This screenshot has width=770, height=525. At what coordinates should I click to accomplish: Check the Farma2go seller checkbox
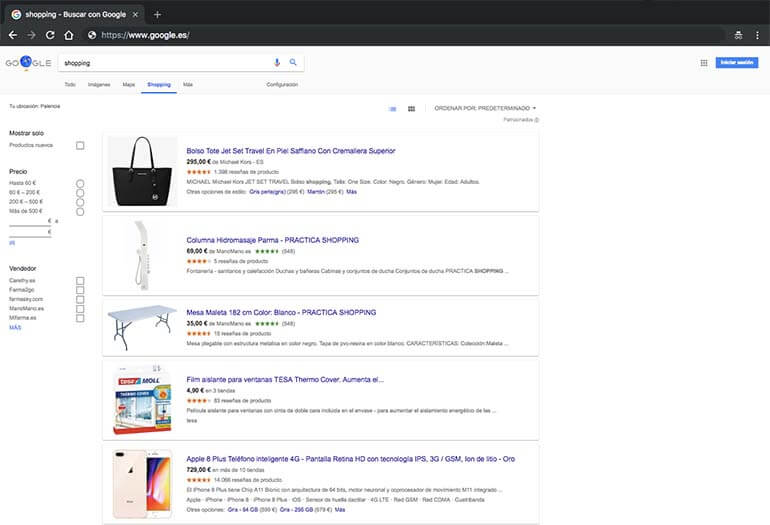tap(80, 290)
